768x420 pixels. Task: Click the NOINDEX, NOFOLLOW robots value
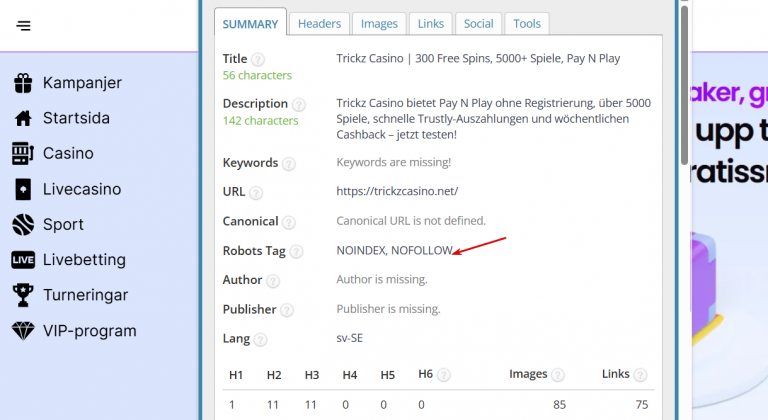(394, 250)
